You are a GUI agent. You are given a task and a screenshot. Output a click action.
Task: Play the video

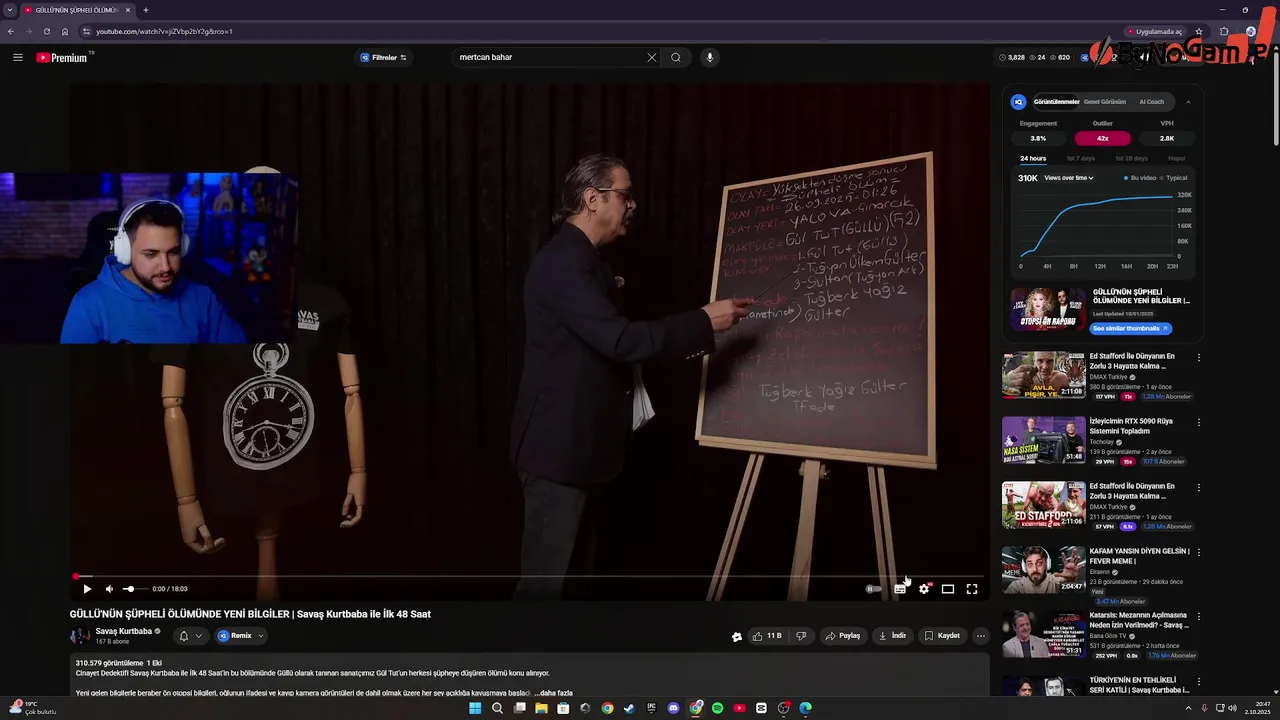tap(87, 589)
